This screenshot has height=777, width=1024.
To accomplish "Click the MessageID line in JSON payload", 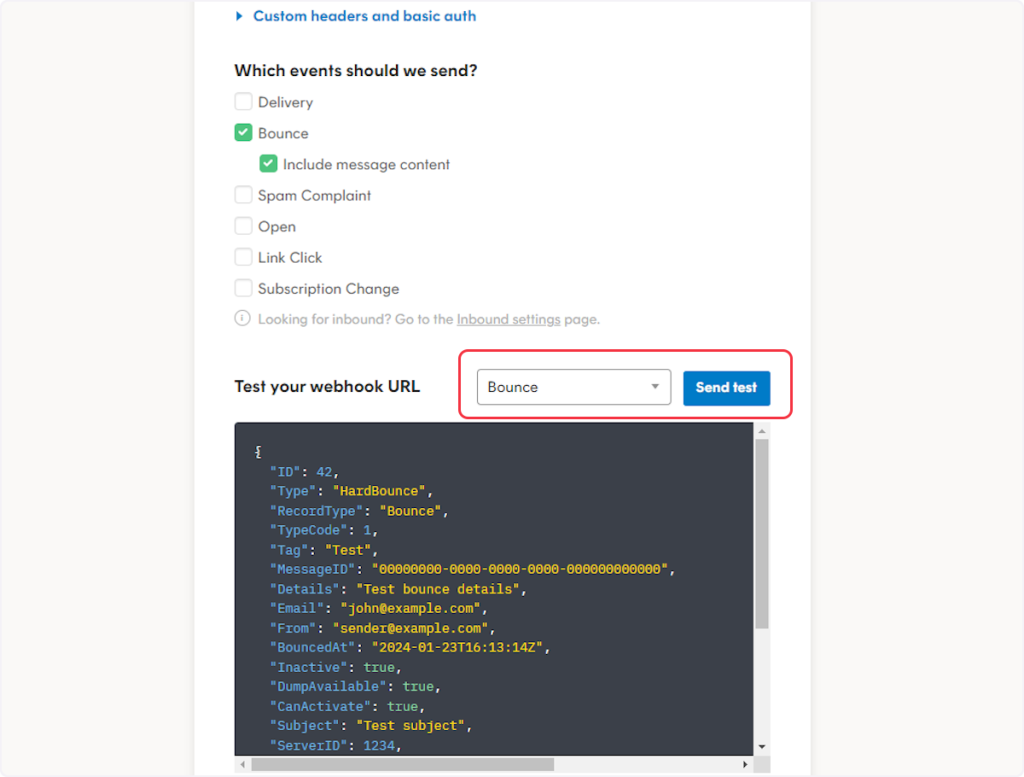I will pos(472,569).
